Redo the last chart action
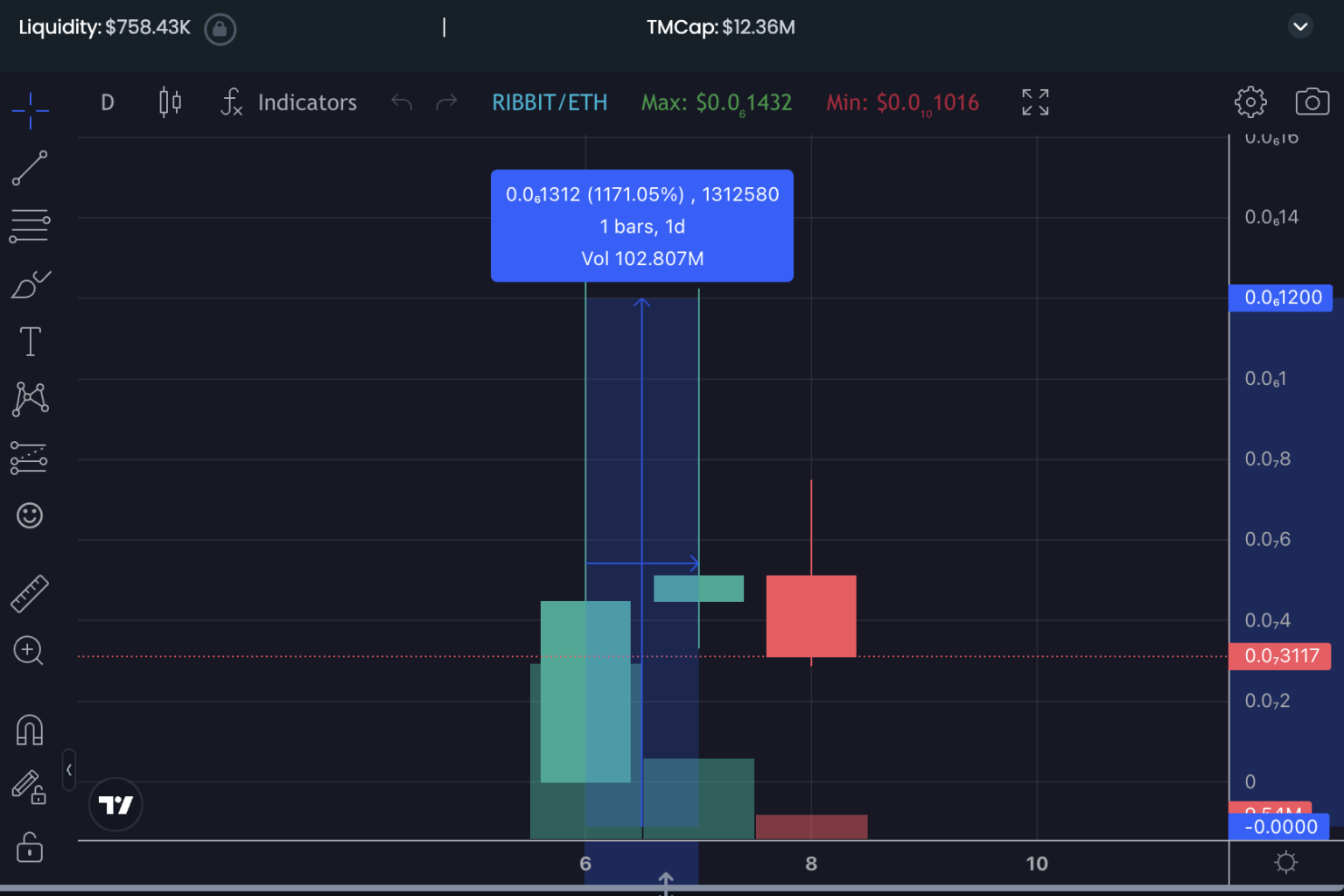 446,102
